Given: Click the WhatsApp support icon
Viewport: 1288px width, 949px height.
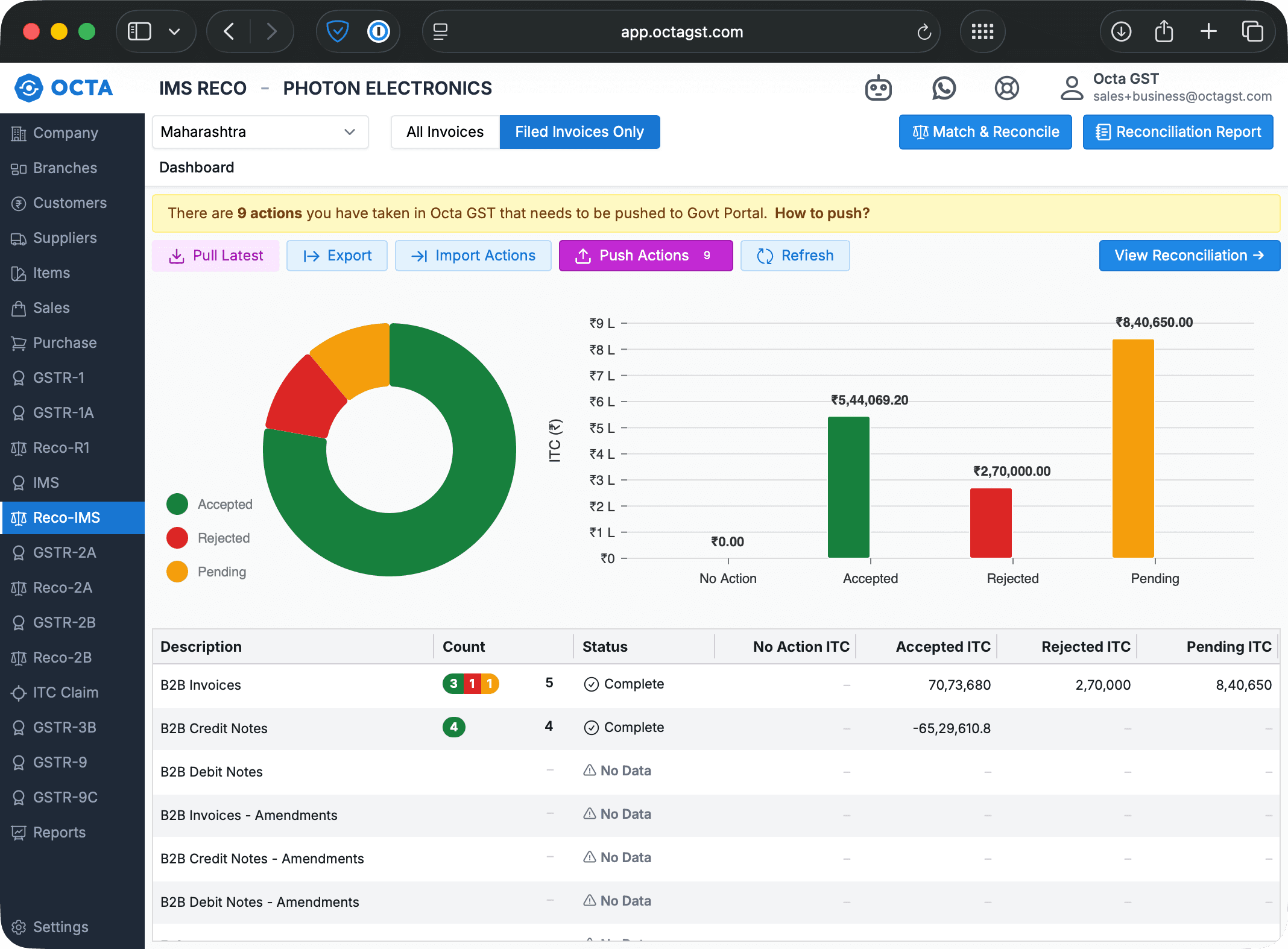Looking at the screenshot, I should pos(944,89).
